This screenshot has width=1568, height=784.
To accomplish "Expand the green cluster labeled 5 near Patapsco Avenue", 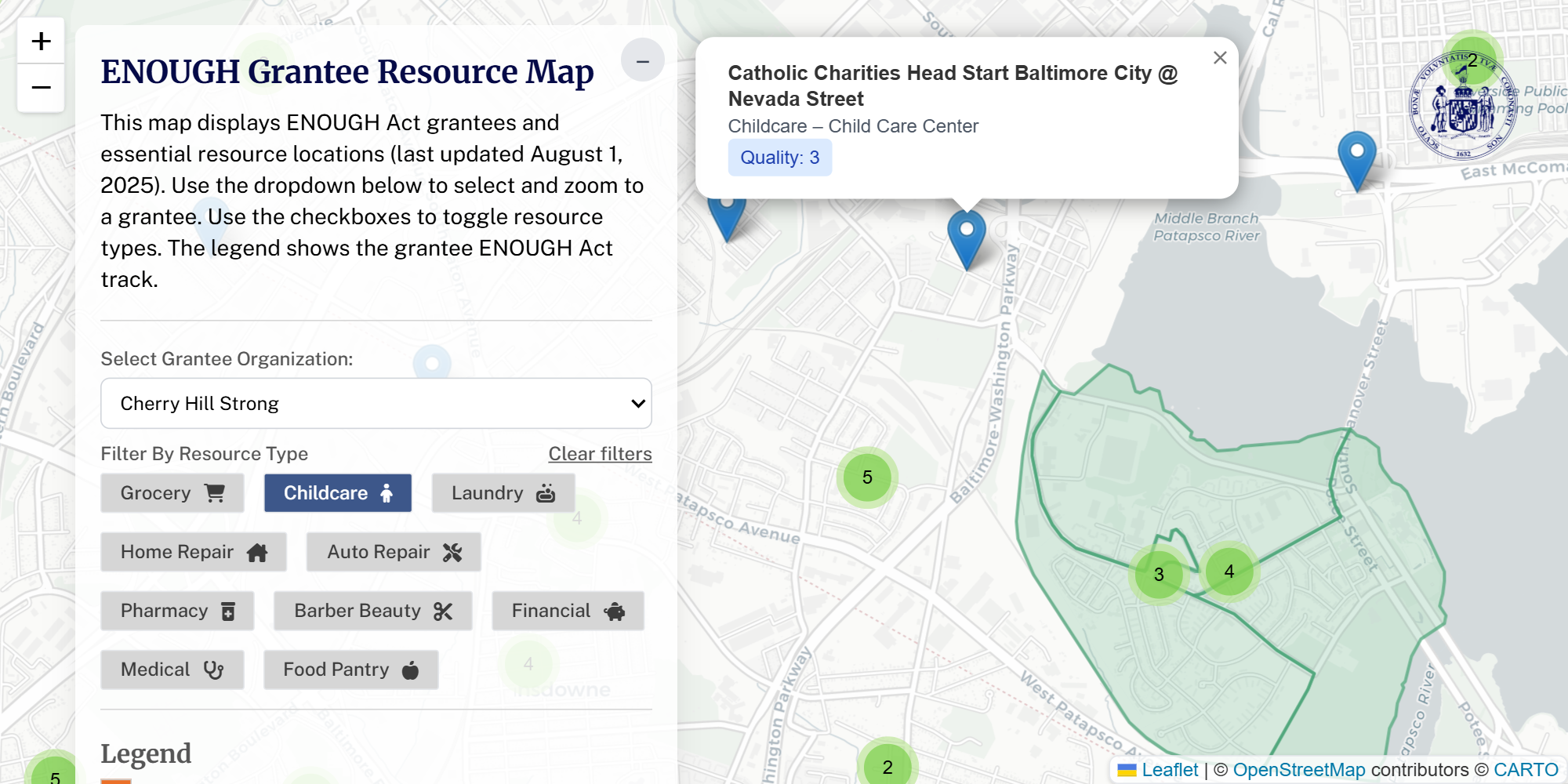I will (x=867, y=477).
